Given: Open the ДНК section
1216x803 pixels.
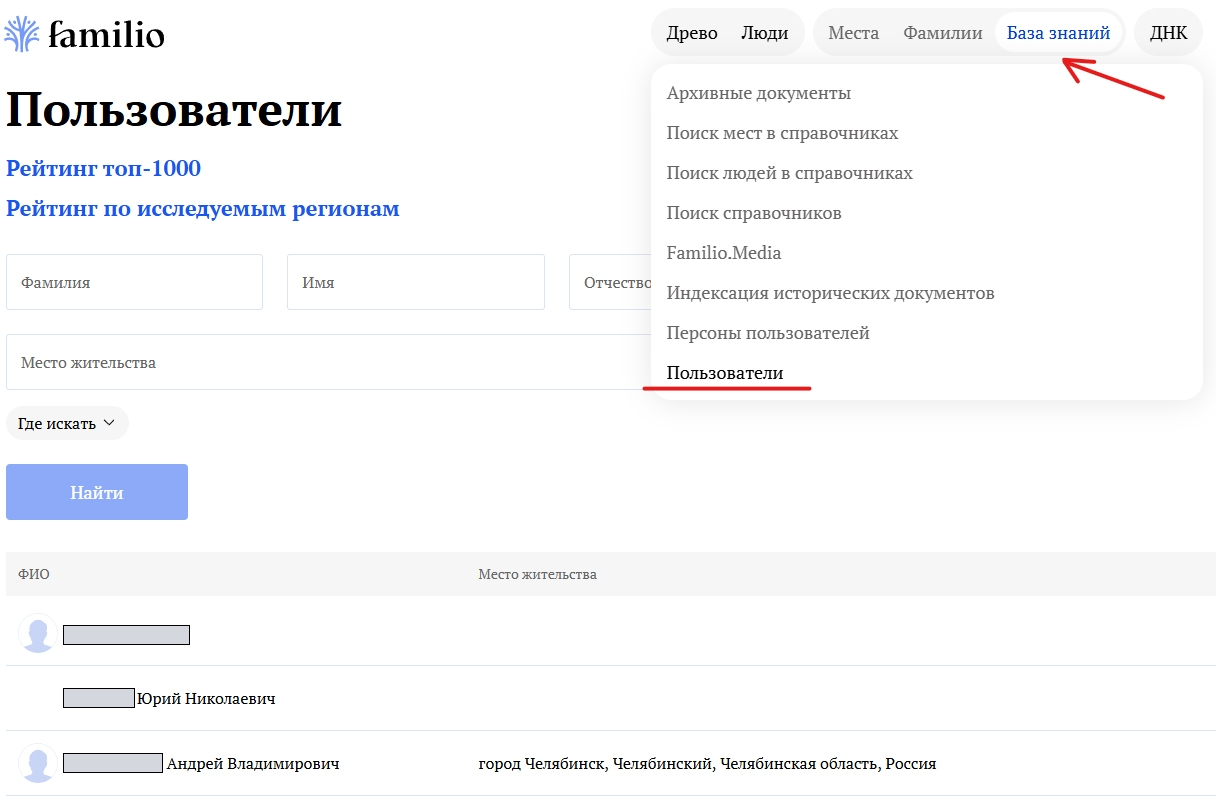Looking at the screenshot, I should (1168, 33).
